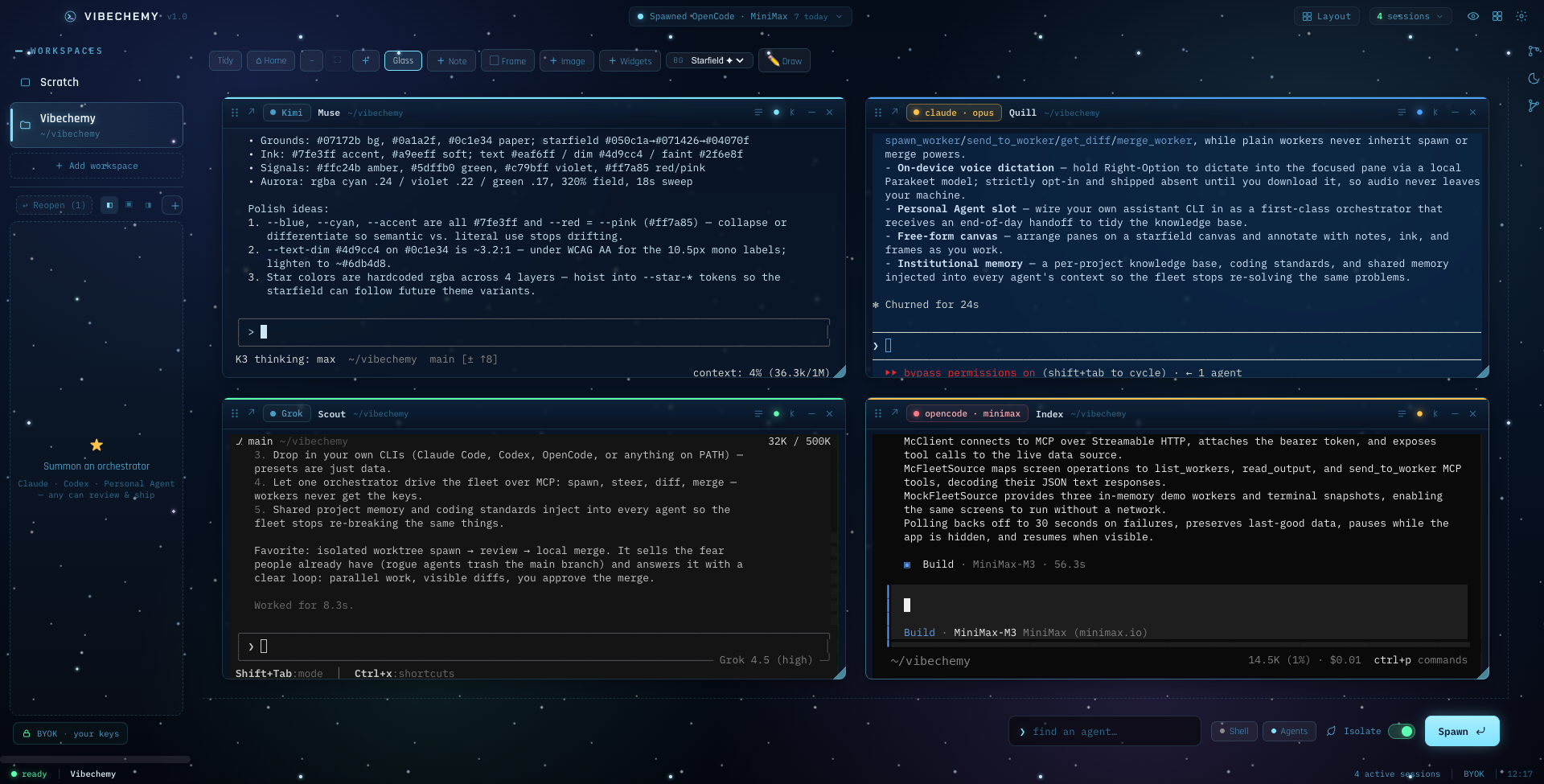Click the Spawn button
The image size is (1544, 784).
pos(1462,731)
